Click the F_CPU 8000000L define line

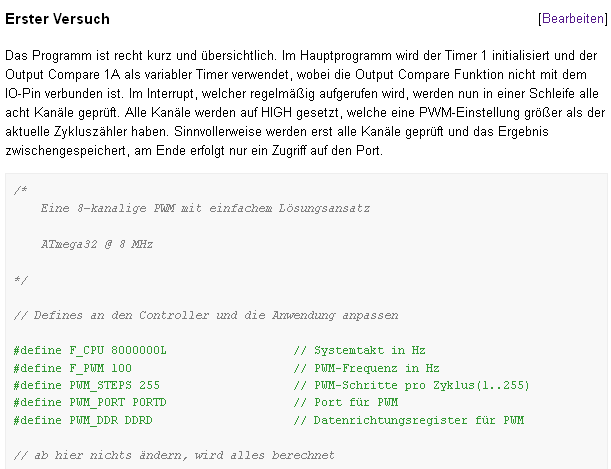tap(90, 351)
